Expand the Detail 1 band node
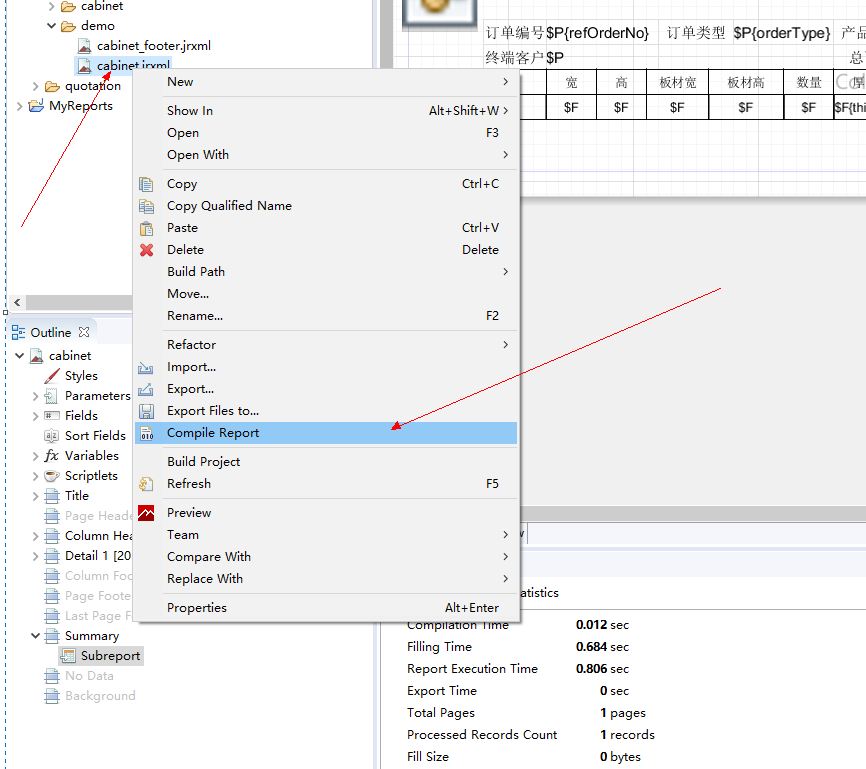This screenshot has width=866, height=769. click(x=35, y=556)
